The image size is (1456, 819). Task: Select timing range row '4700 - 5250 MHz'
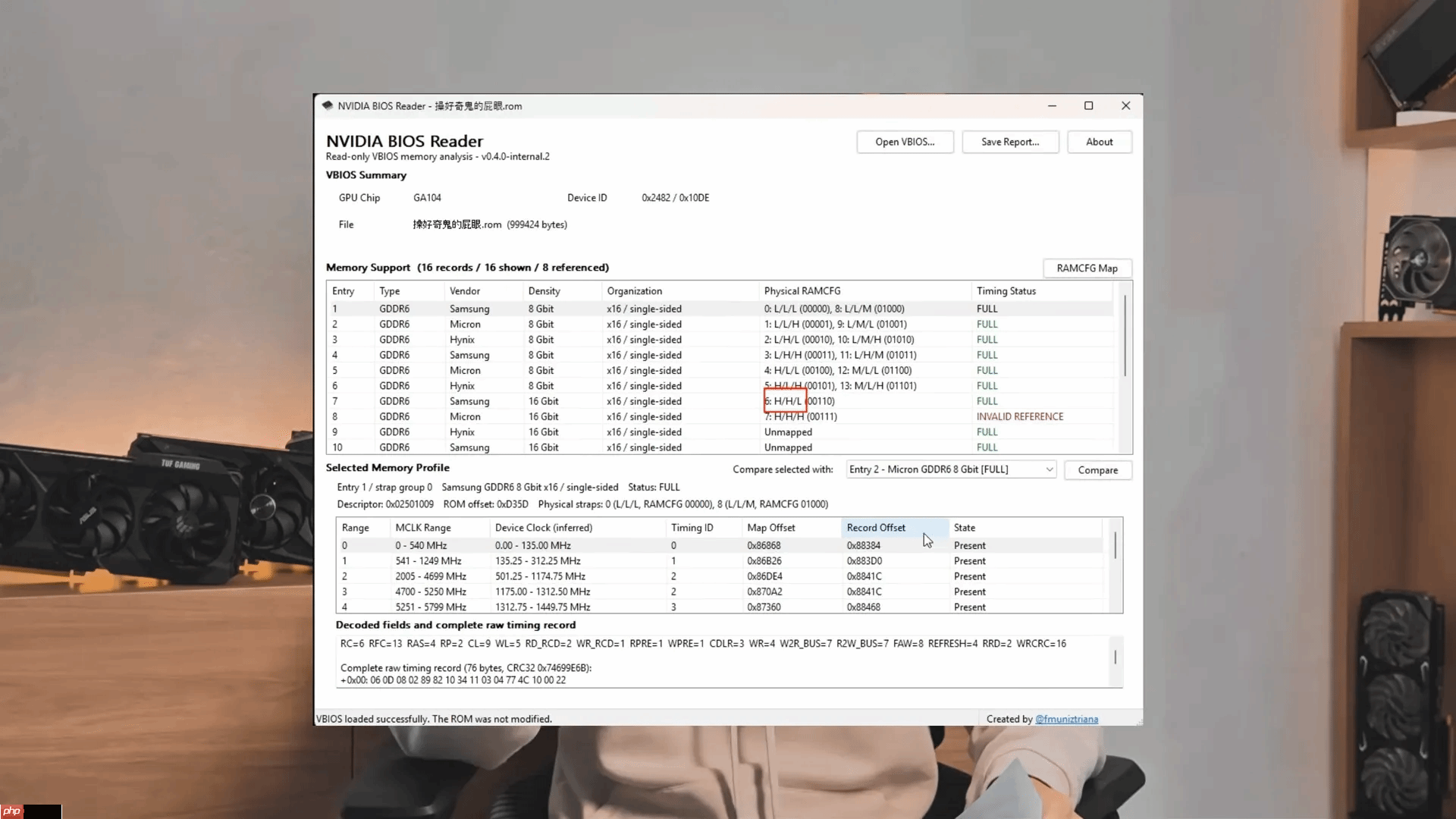(x=720, y=592)
